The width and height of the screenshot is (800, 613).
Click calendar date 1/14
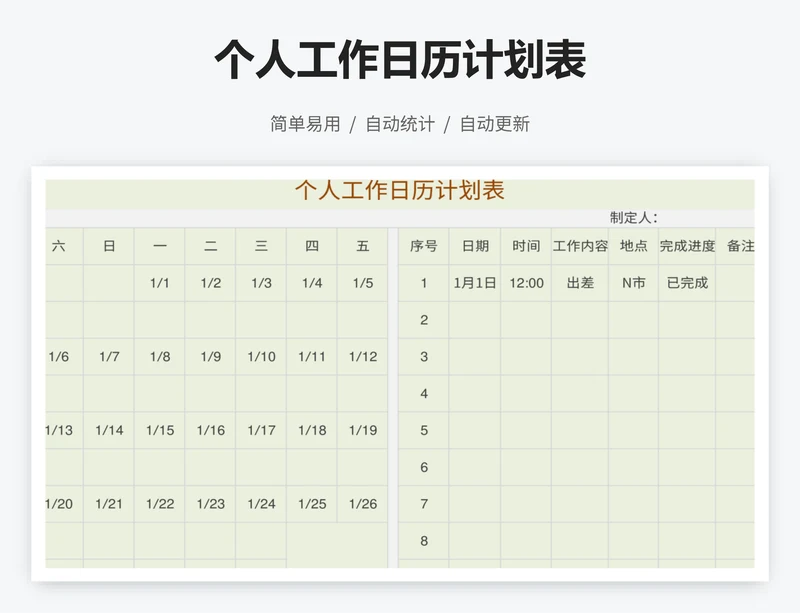click(109, 430)
